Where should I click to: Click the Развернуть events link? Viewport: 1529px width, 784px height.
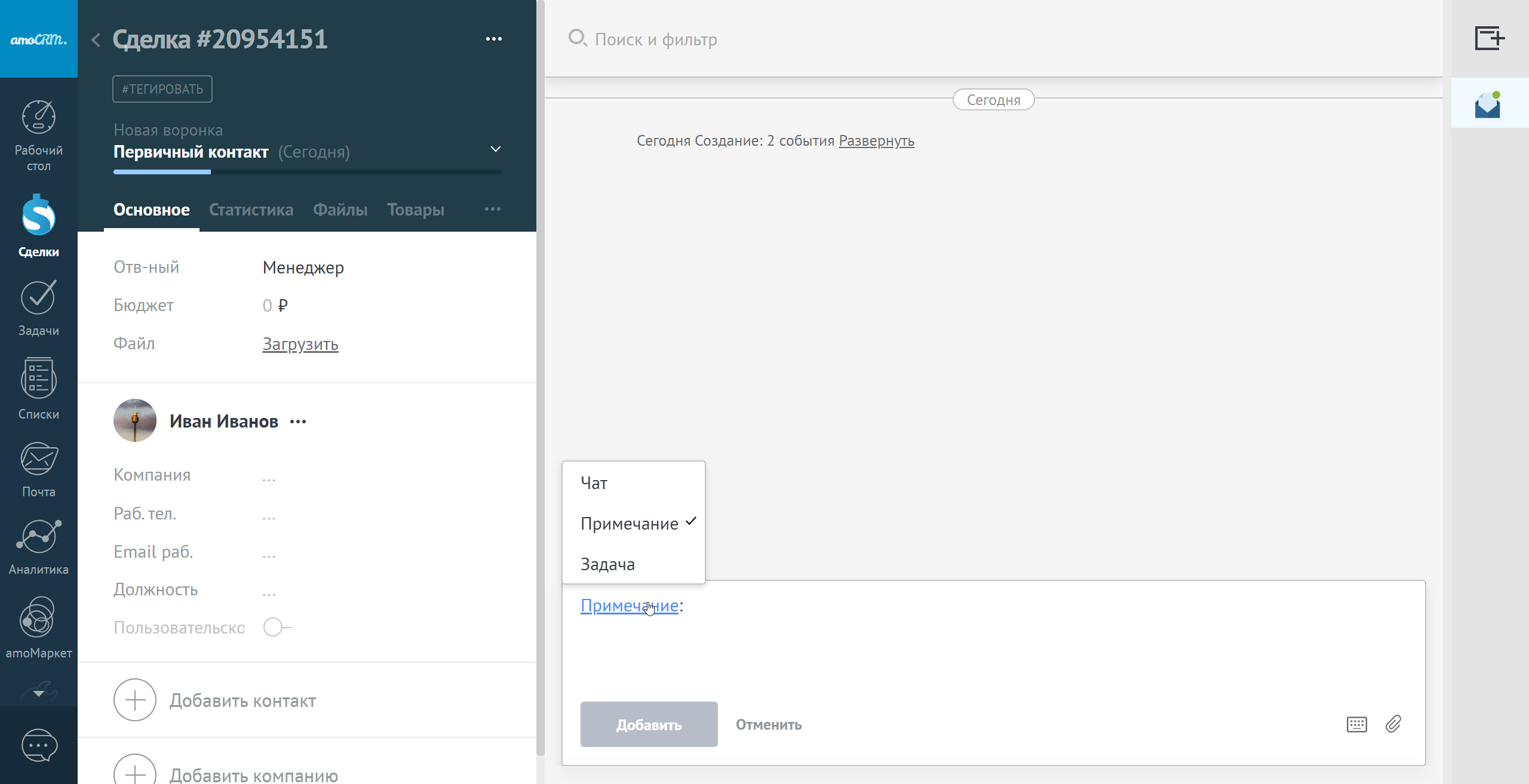[x=876, y=141]
